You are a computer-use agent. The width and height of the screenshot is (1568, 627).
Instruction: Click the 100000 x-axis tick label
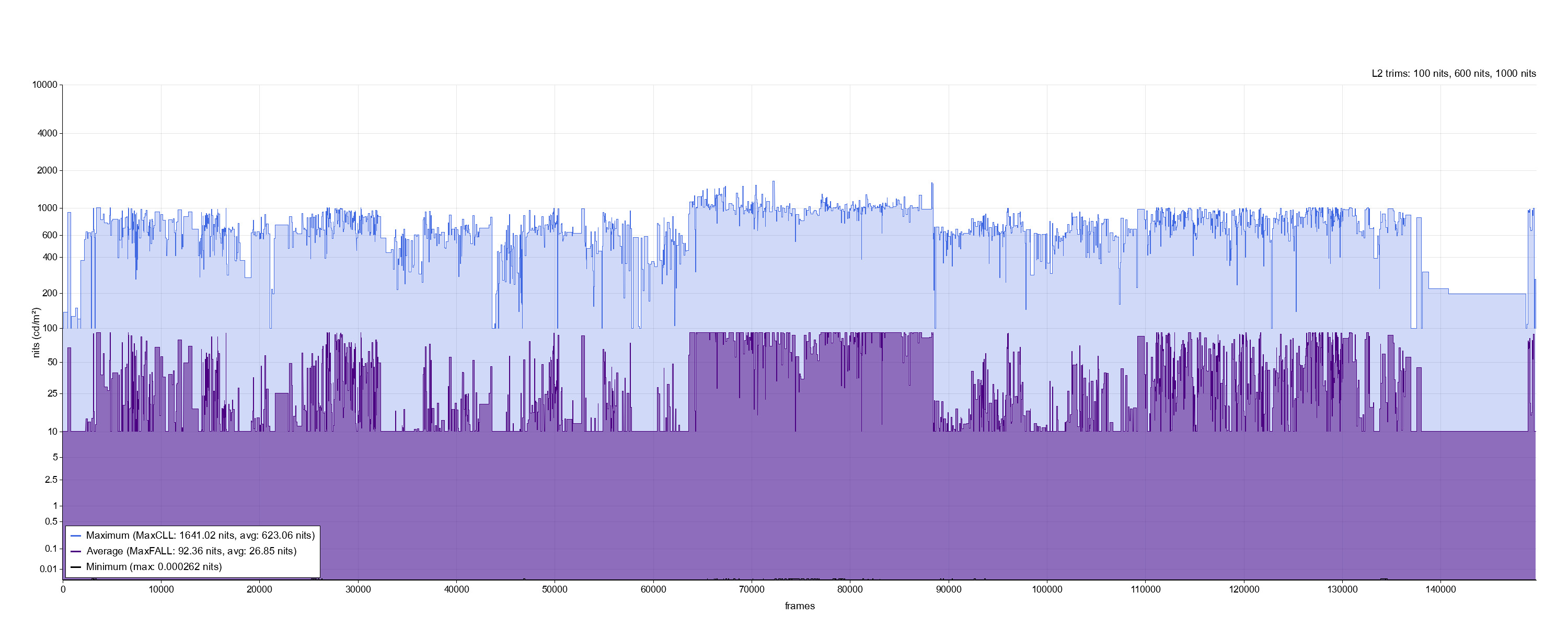click(x=1046, y=590)
